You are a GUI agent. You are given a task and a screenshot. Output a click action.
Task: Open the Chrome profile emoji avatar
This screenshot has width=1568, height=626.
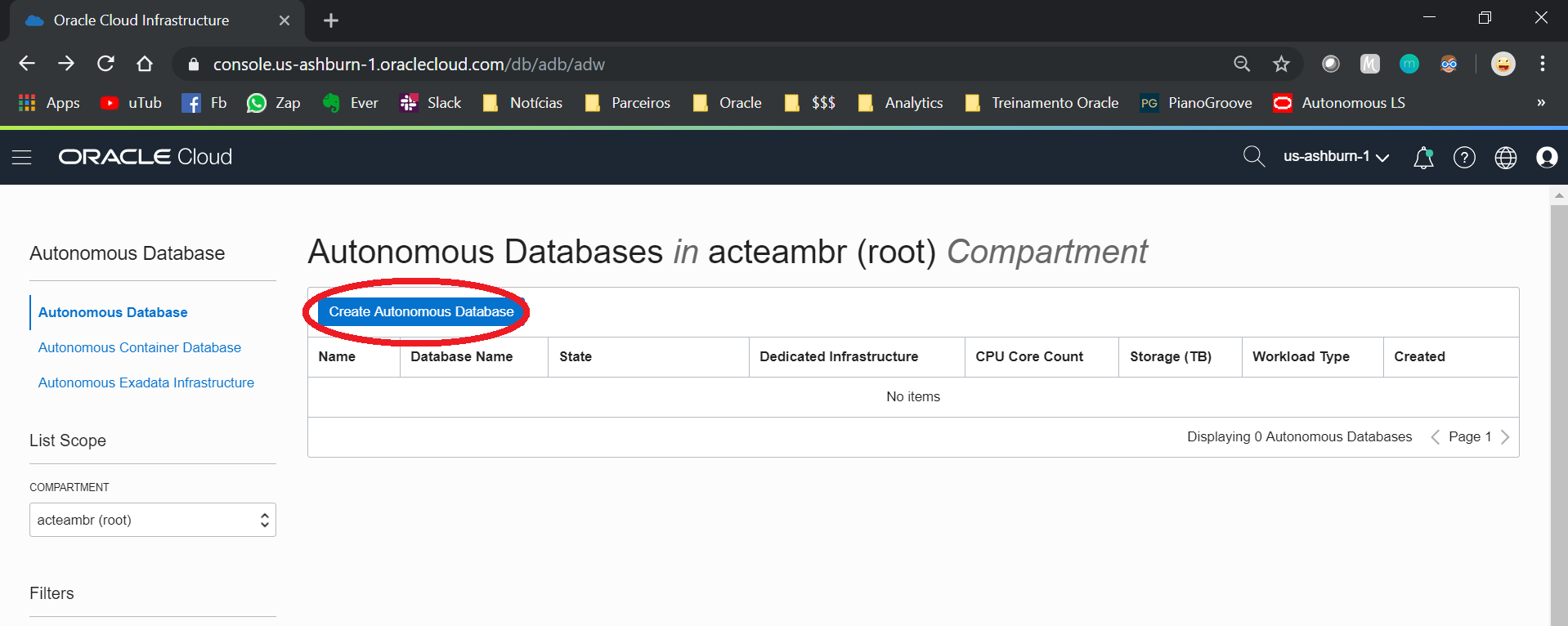1503,64
